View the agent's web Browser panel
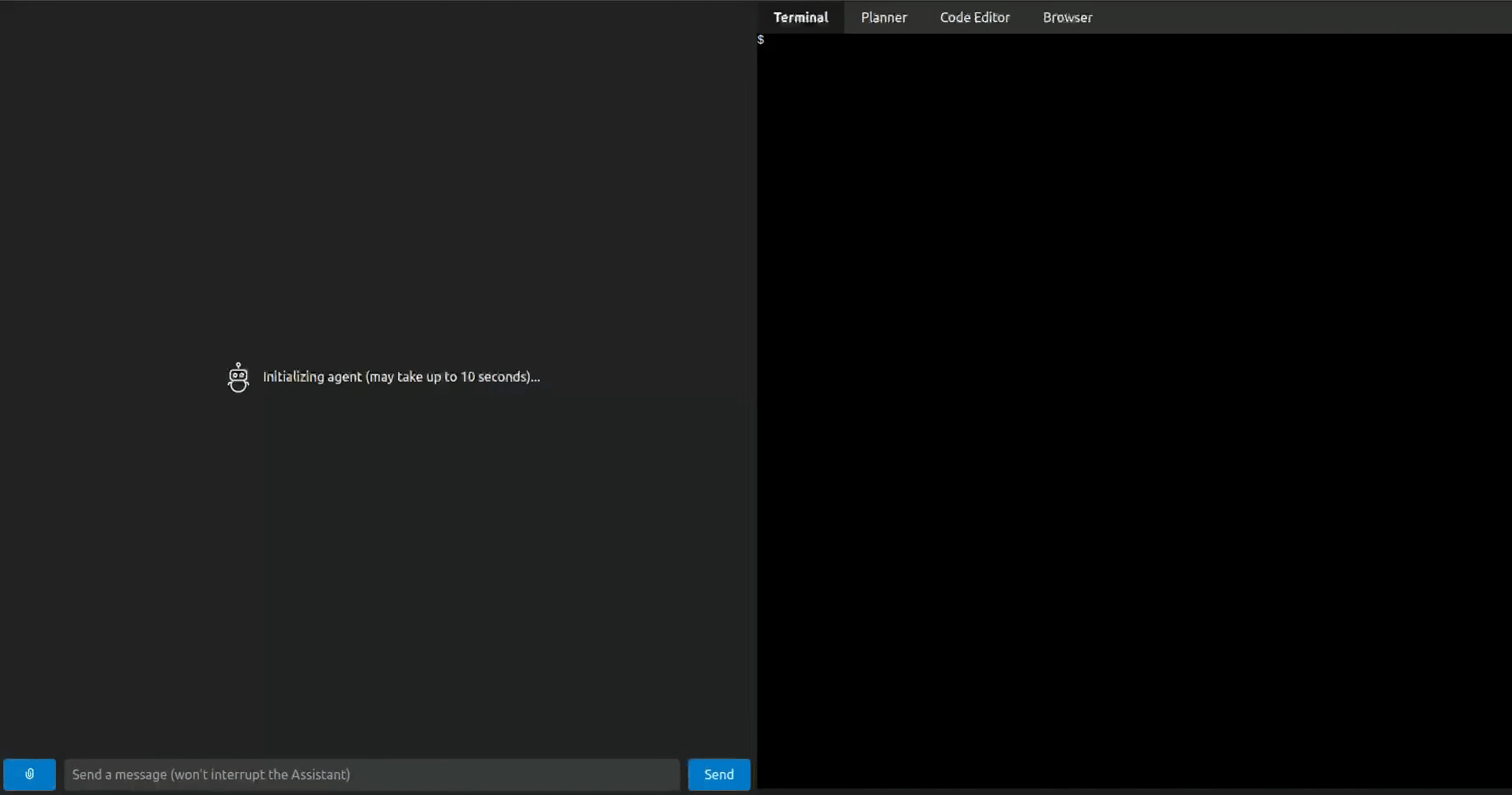This screenshot has height=795, width=1512. click(1067, 17)
